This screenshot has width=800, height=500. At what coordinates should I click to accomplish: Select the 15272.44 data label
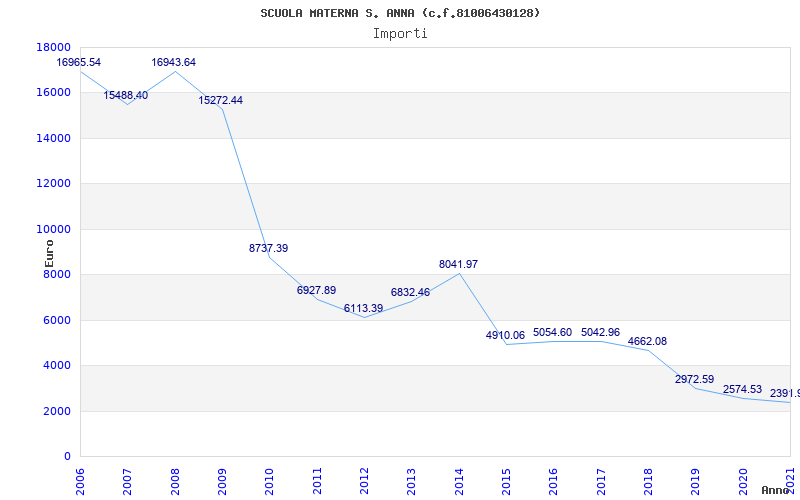(x=220, y=101)
